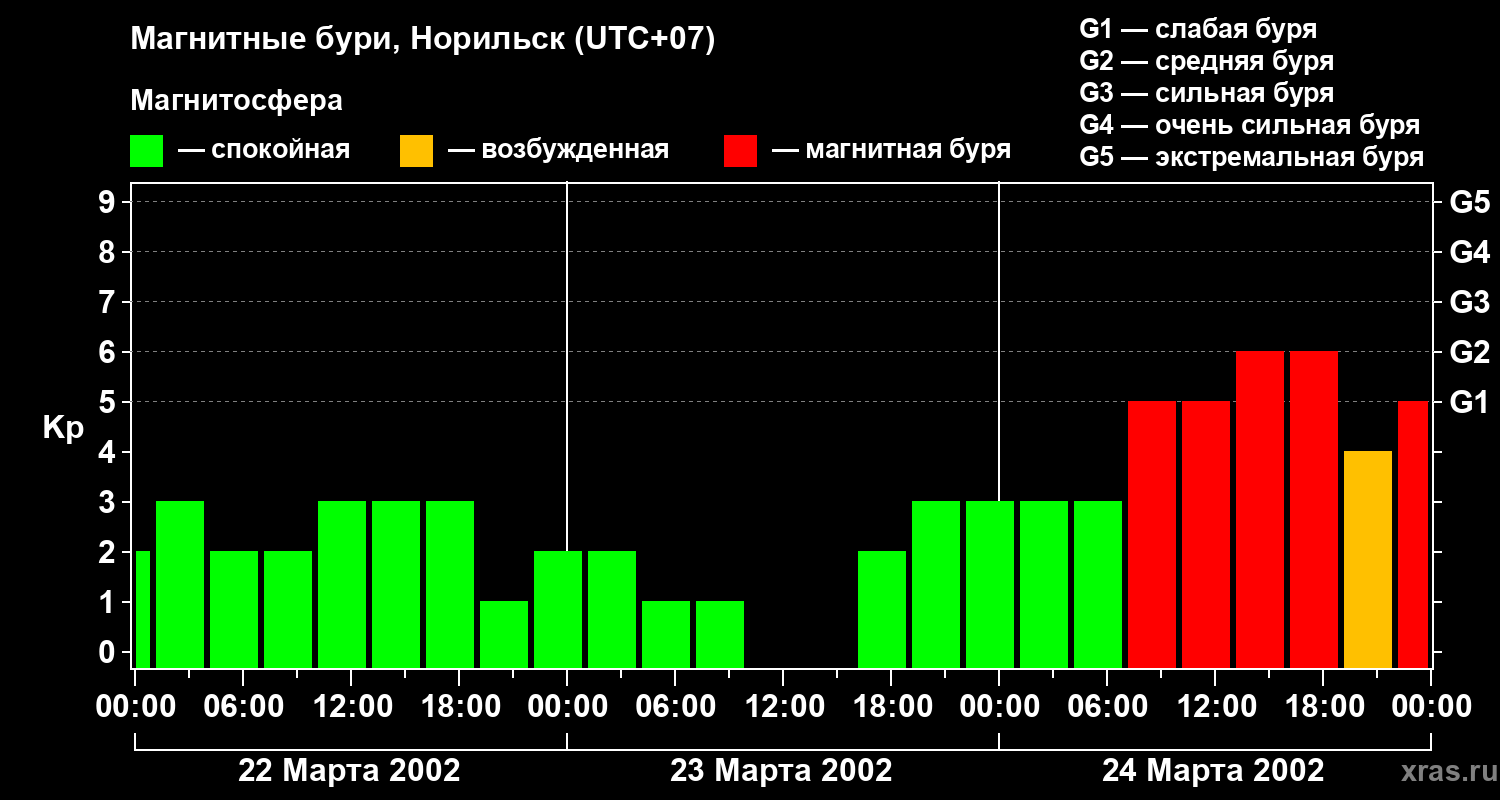Select the 'G2 — средняя буря' legend line

click(1207, 61)
